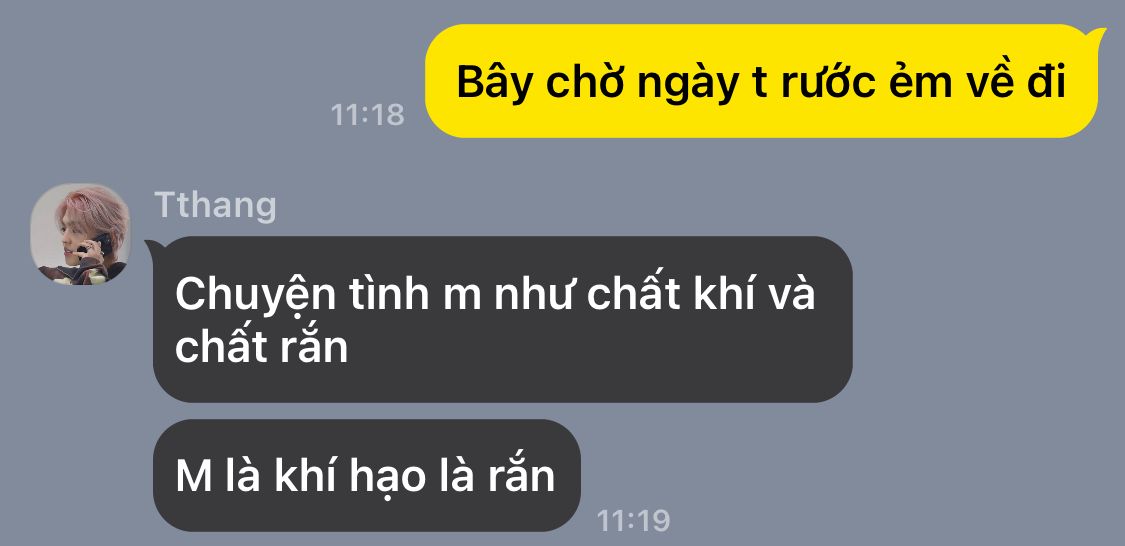1125x546 pixels.
Task: Click 'về đi' at the yellow bubble's end
Action: [x=1015, y=83]
